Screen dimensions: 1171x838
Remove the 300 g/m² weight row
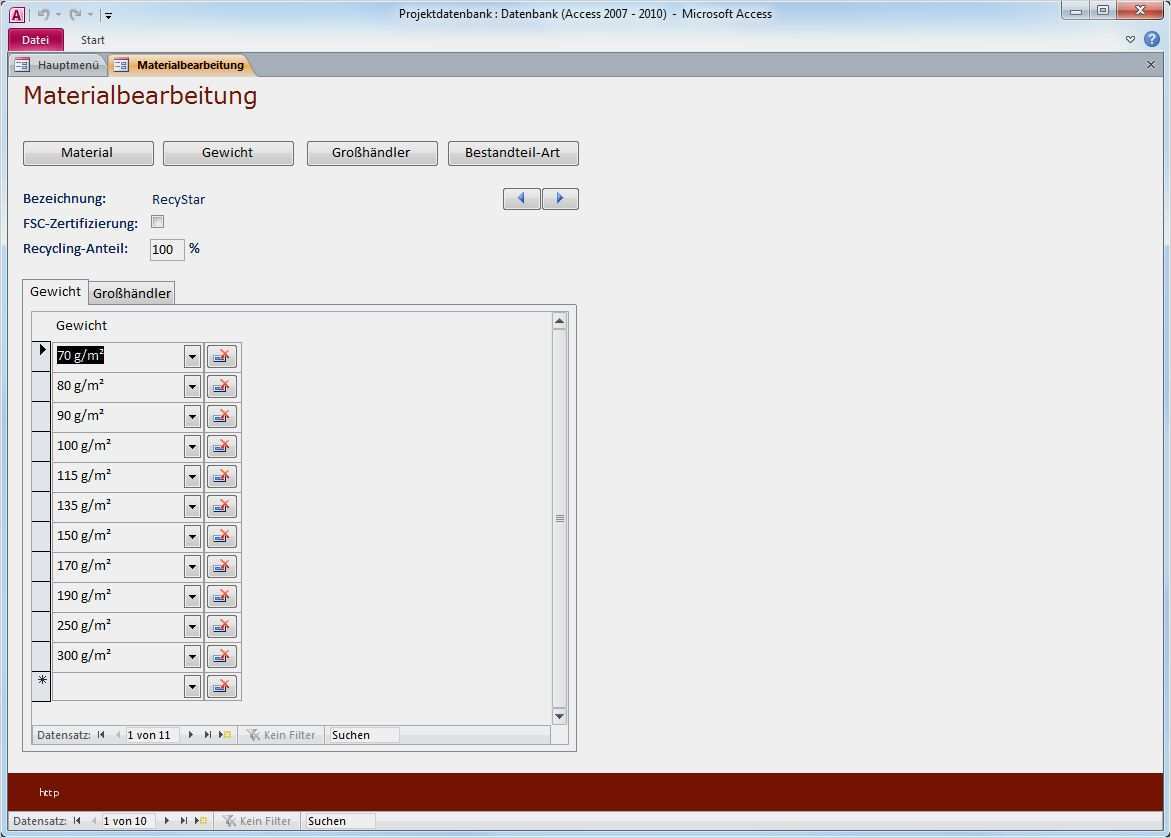tap(222, 657)
